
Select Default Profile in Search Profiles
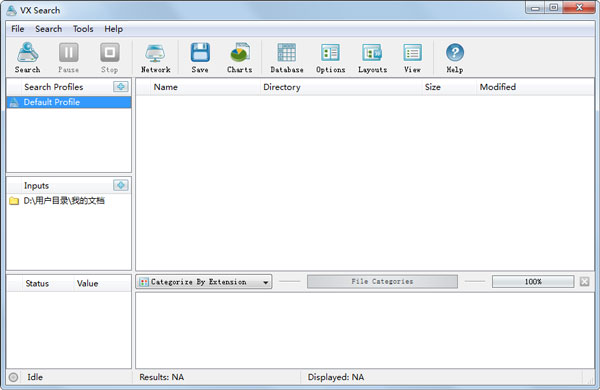[69, 102]
